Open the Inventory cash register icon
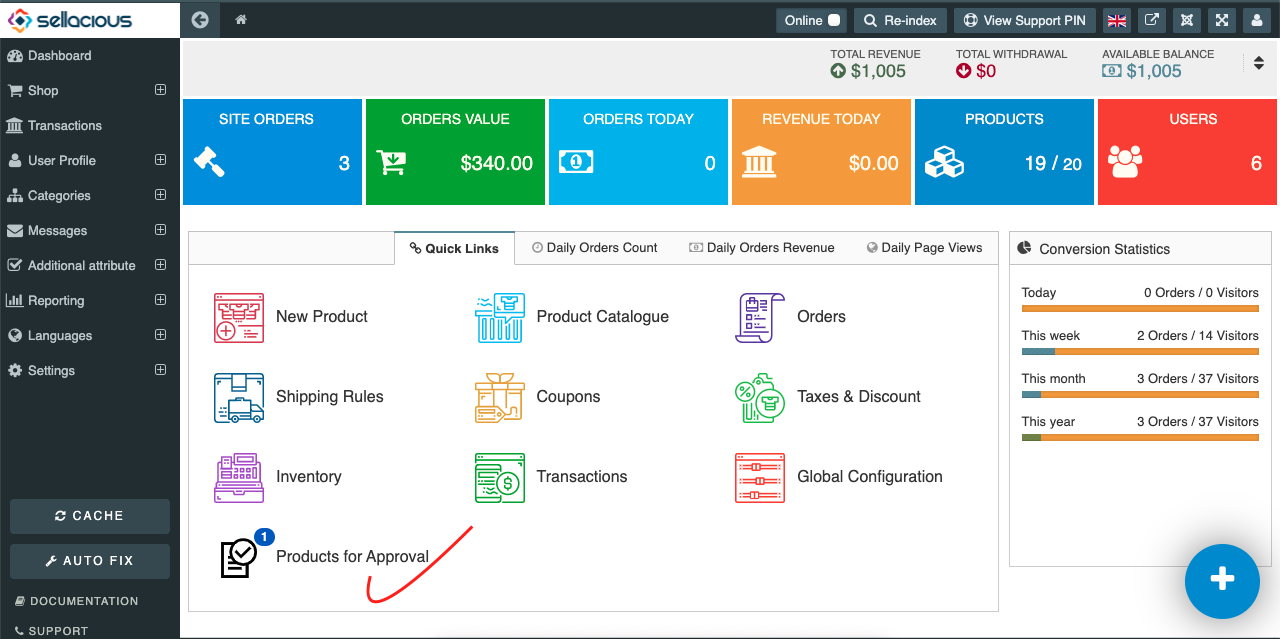The height and width of the screenshot is (639, 1280). pos(239,478)
